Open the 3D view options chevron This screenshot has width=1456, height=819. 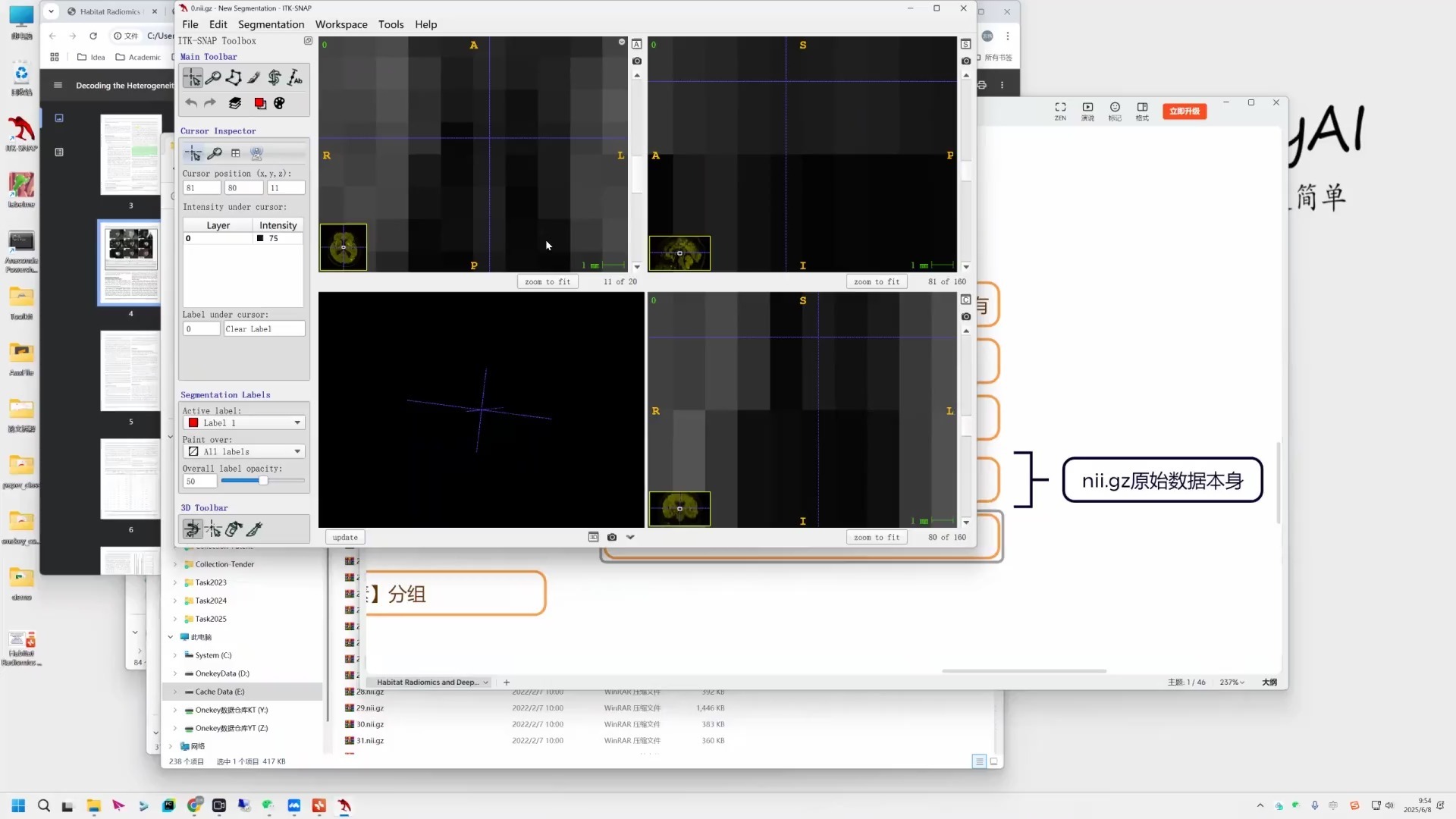tap(630, 537)
